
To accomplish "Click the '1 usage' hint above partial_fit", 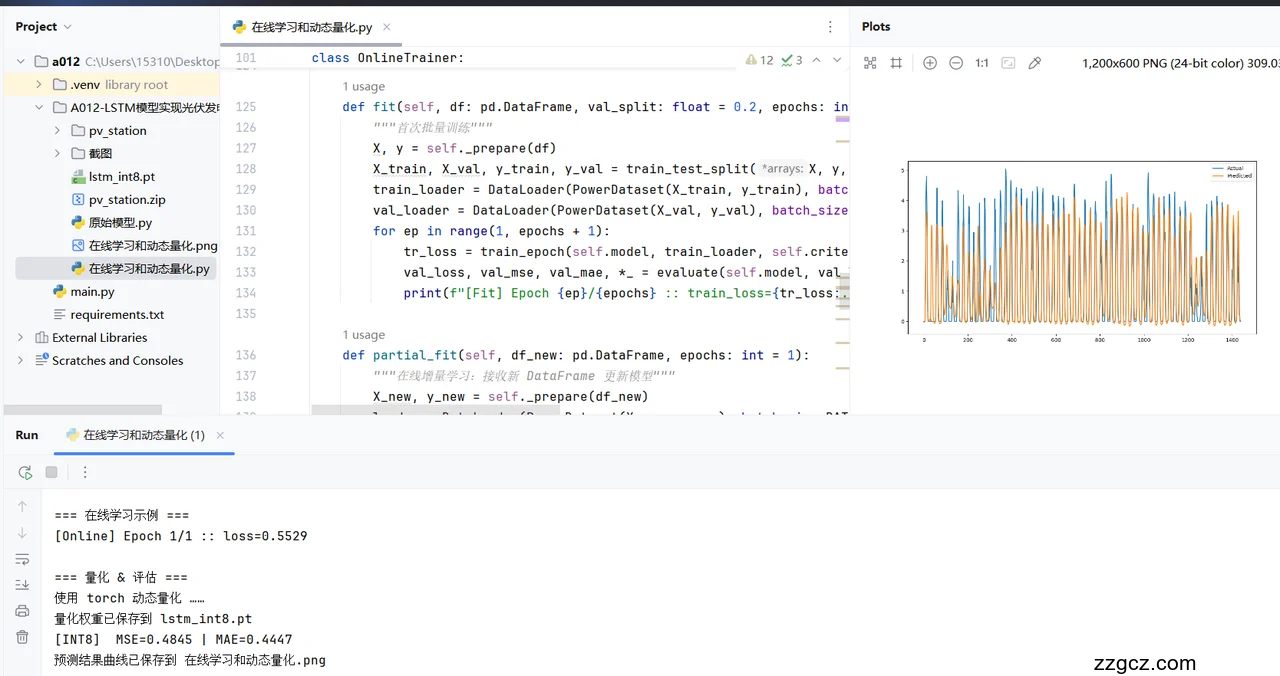I will (x=363, y=335).
